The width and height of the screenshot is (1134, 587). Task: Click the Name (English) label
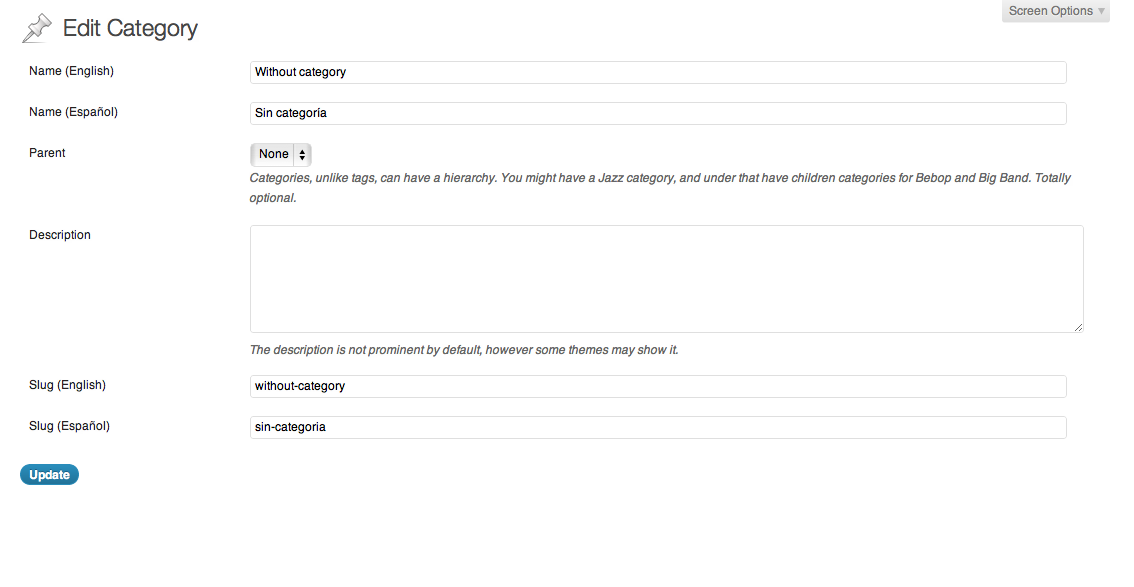[72, 71]
